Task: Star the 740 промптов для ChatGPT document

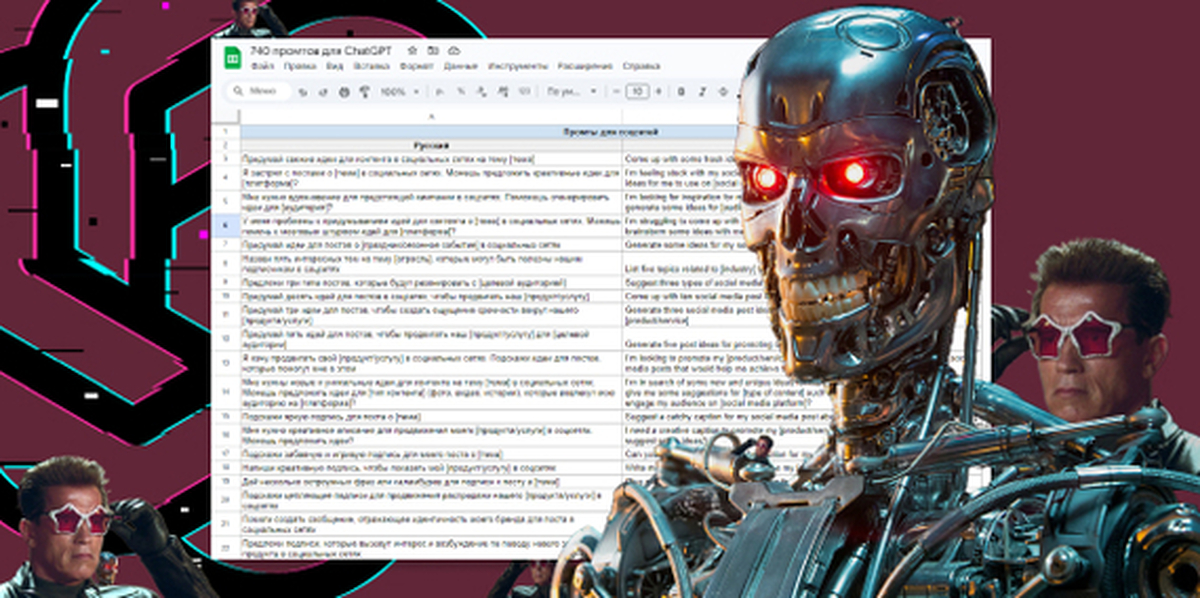Action: (x=412, y=50)
